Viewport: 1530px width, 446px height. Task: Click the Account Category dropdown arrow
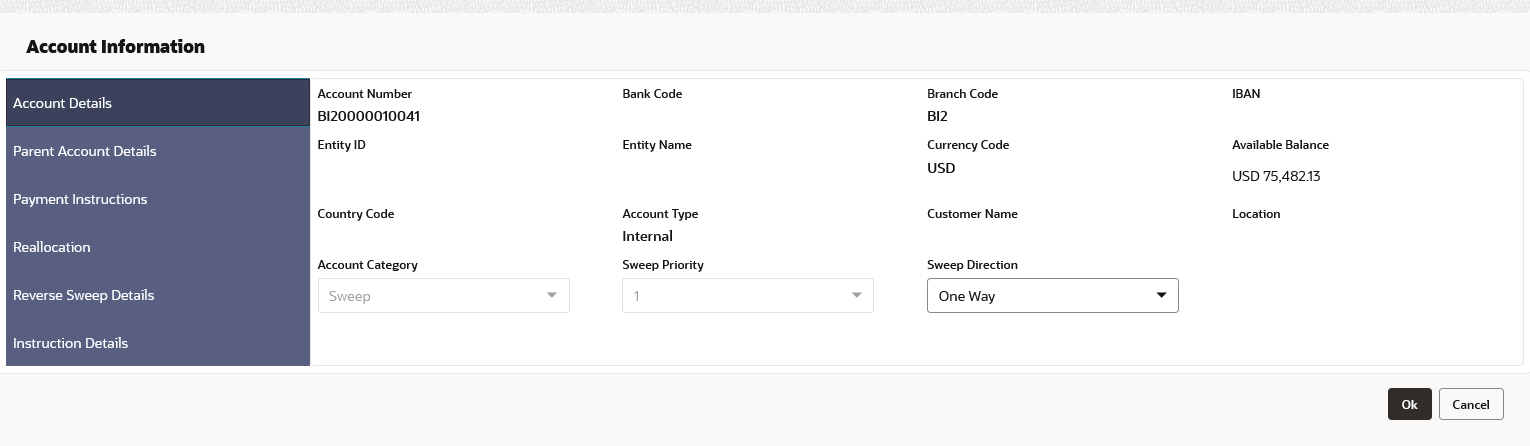tap(551, 296)
